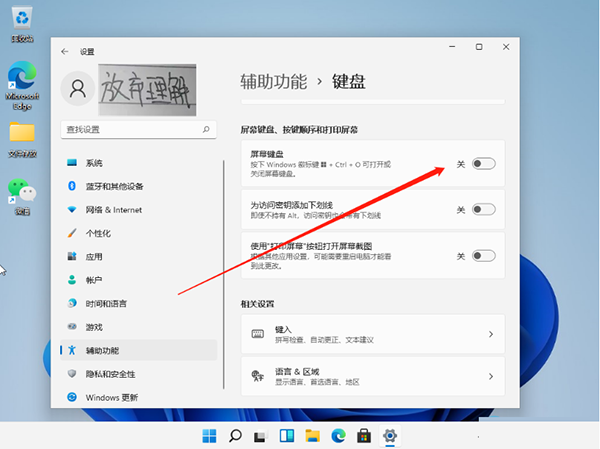Select 系统 in the sidebar
Image resolution: width=600 pixels, height=449 pixels.
pos(94,163)
